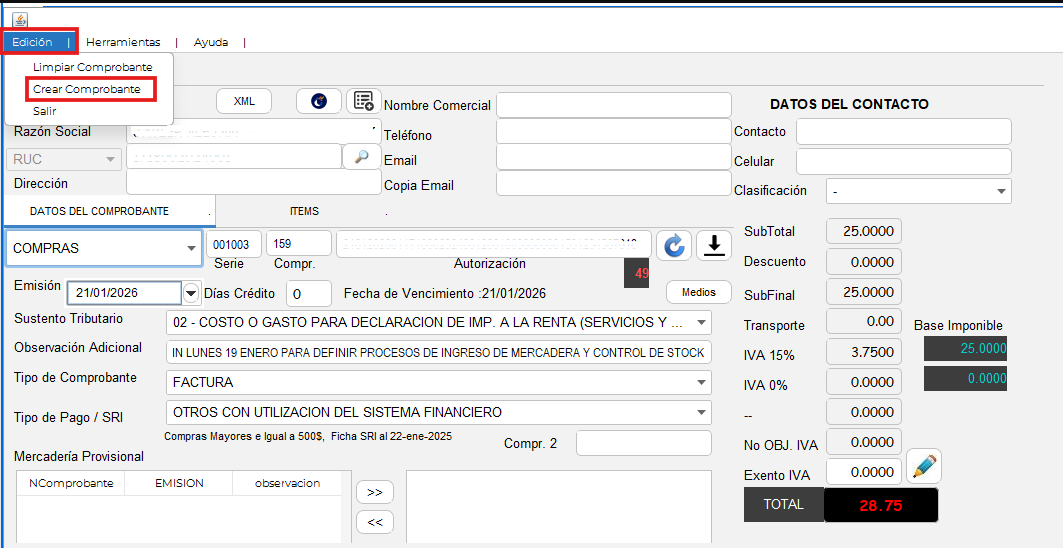Click the Medios button
1063x548 pixels.
point(699,292)
